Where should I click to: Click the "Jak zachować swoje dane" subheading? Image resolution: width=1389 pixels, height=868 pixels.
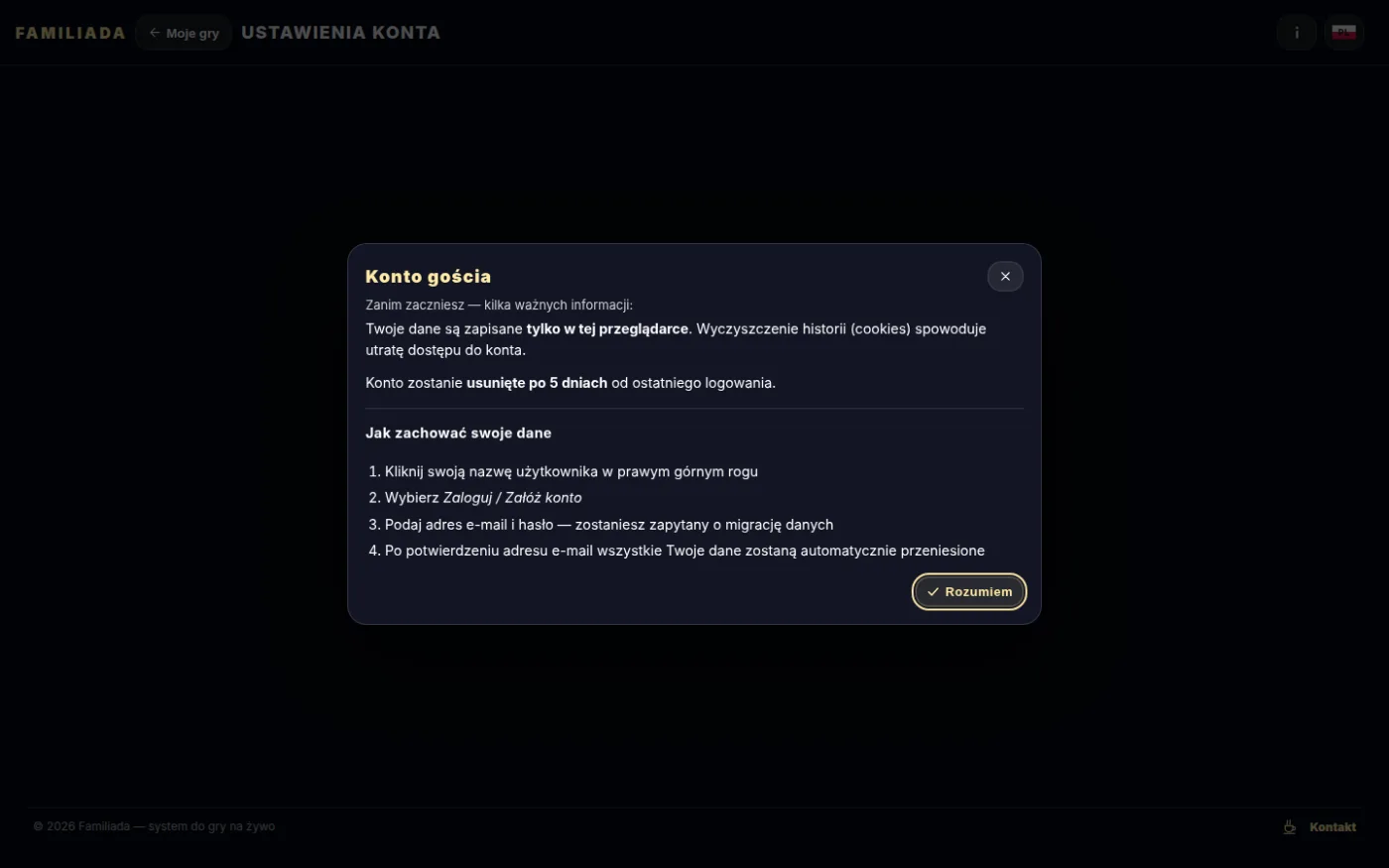458,434
